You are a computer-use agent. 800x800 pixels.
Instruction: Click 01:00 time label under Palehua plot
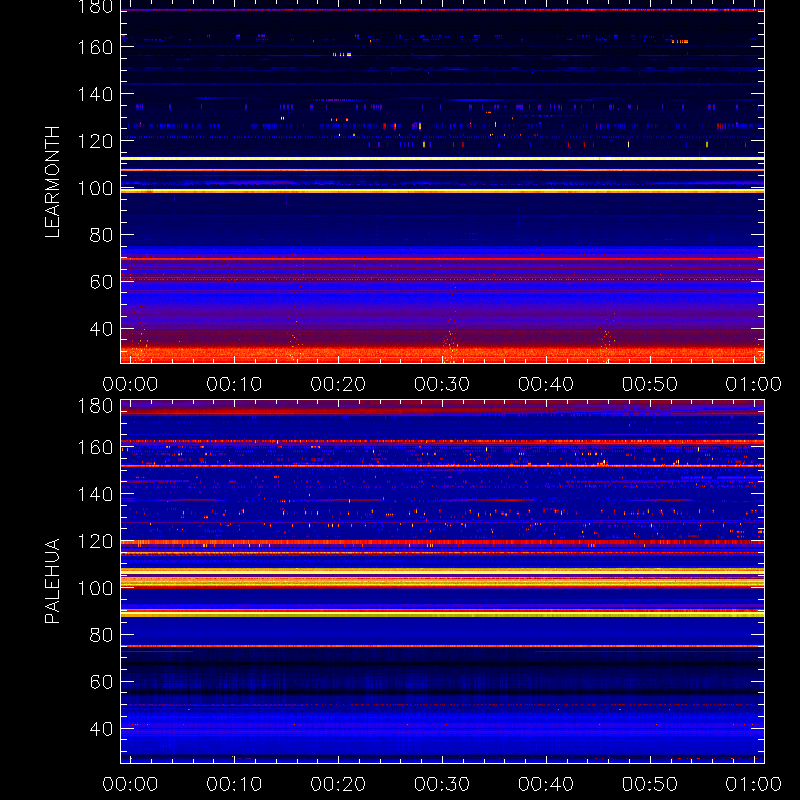[754, 784]
